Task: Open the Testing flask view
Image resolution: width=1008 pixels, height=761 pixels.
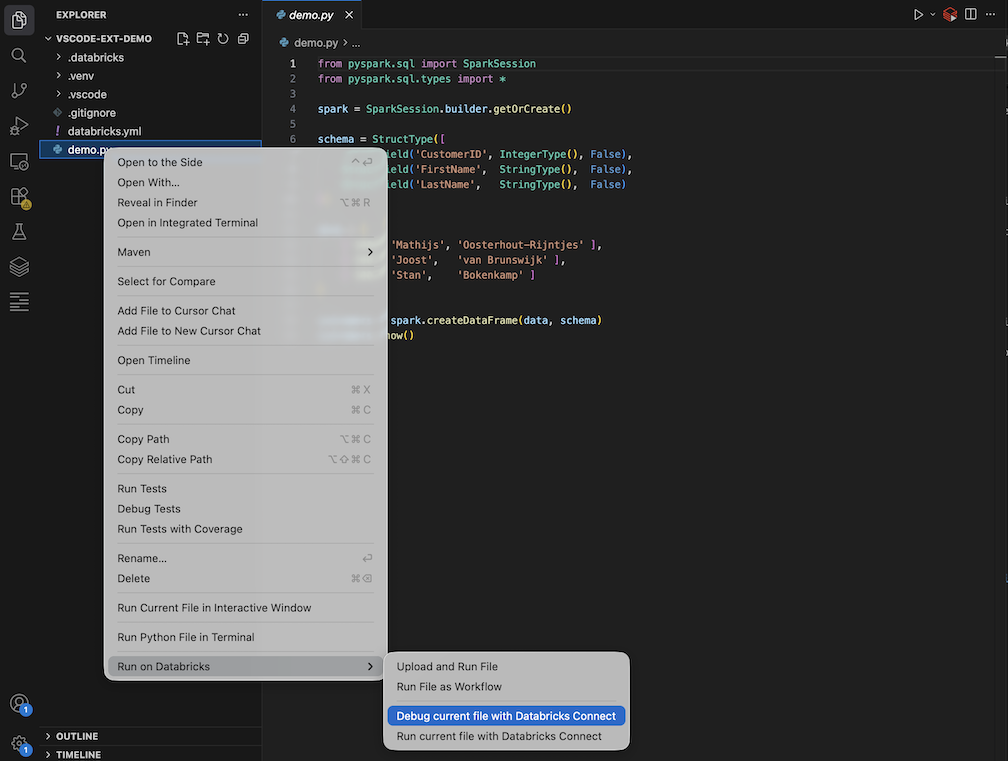Action: pos(19,231)
